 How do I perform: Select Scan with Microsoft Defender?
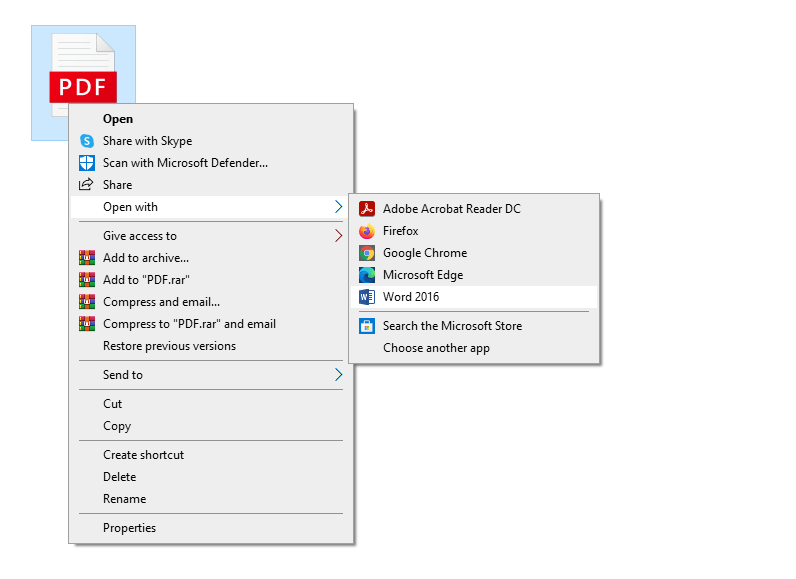coord(210,163)
